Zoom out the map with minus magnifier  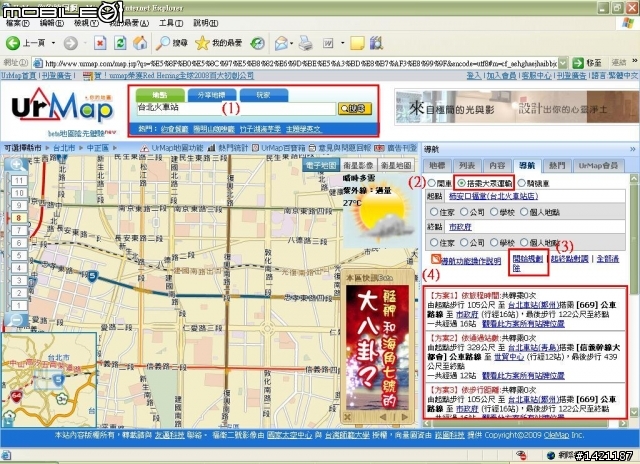tap(16, 320)
